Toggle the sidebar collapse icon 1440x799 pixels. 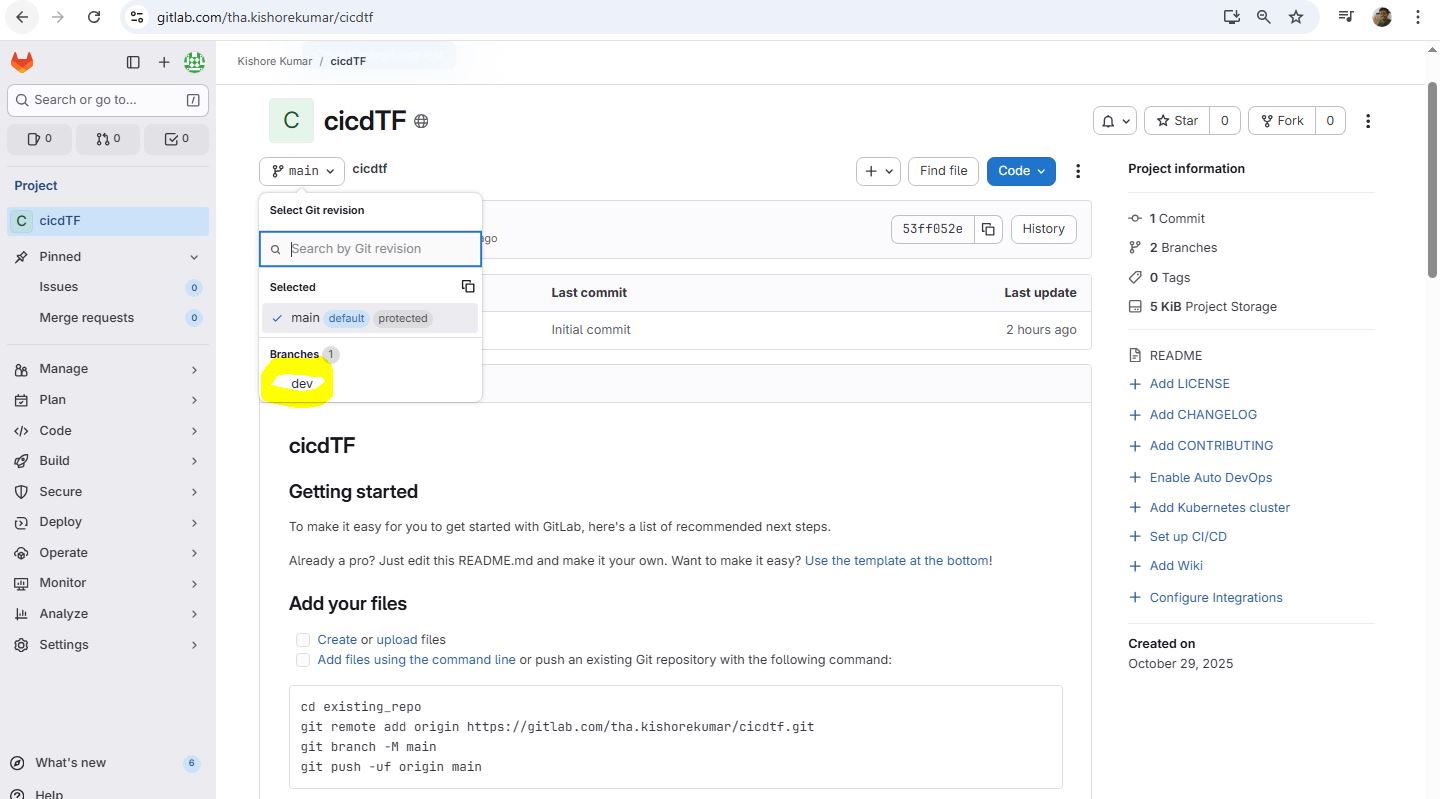click(133, 62)
